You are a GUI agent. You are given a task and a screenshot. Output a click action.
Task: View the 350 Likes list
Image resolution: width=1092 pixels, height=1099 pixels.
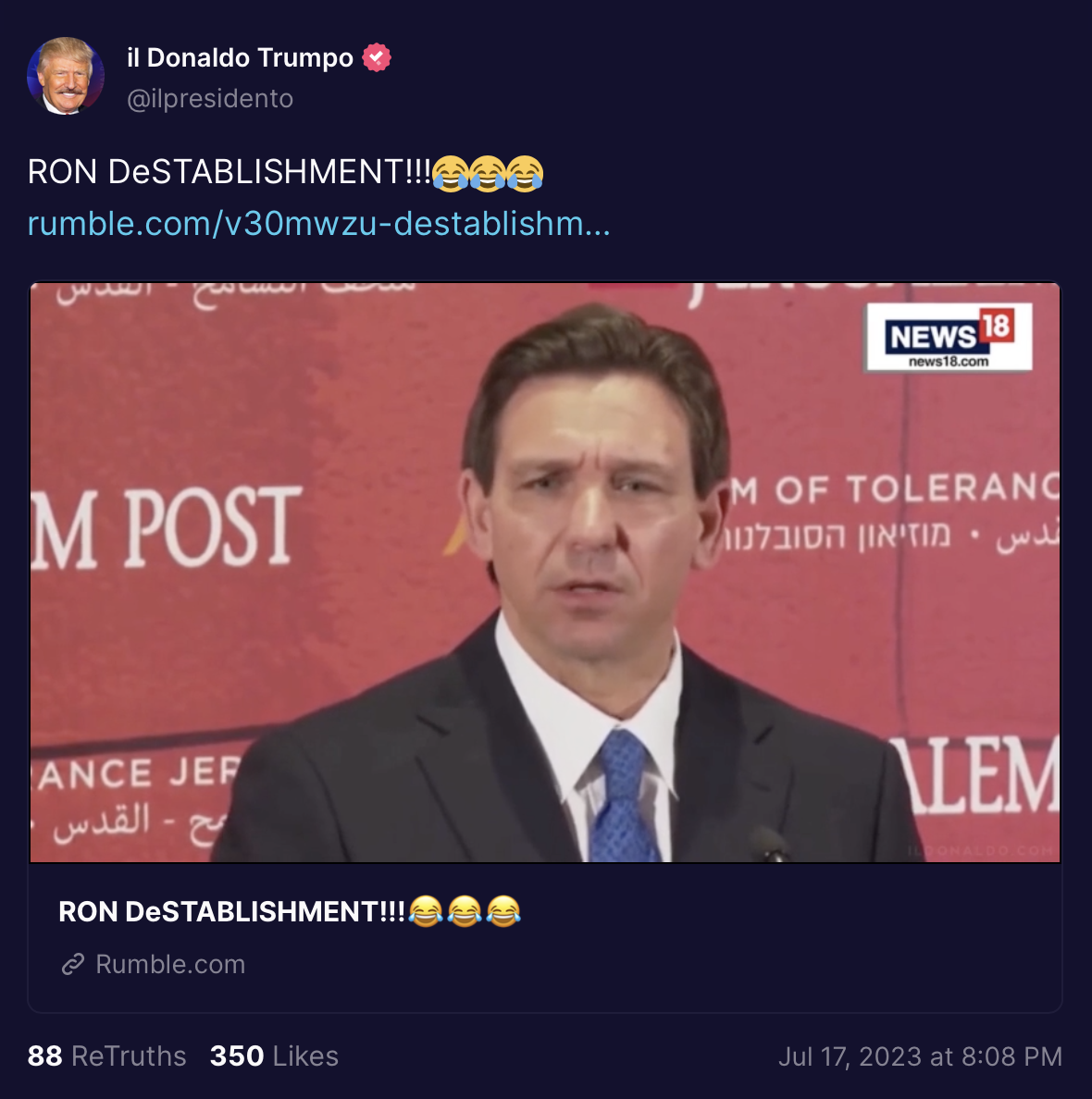[274, 1056]
